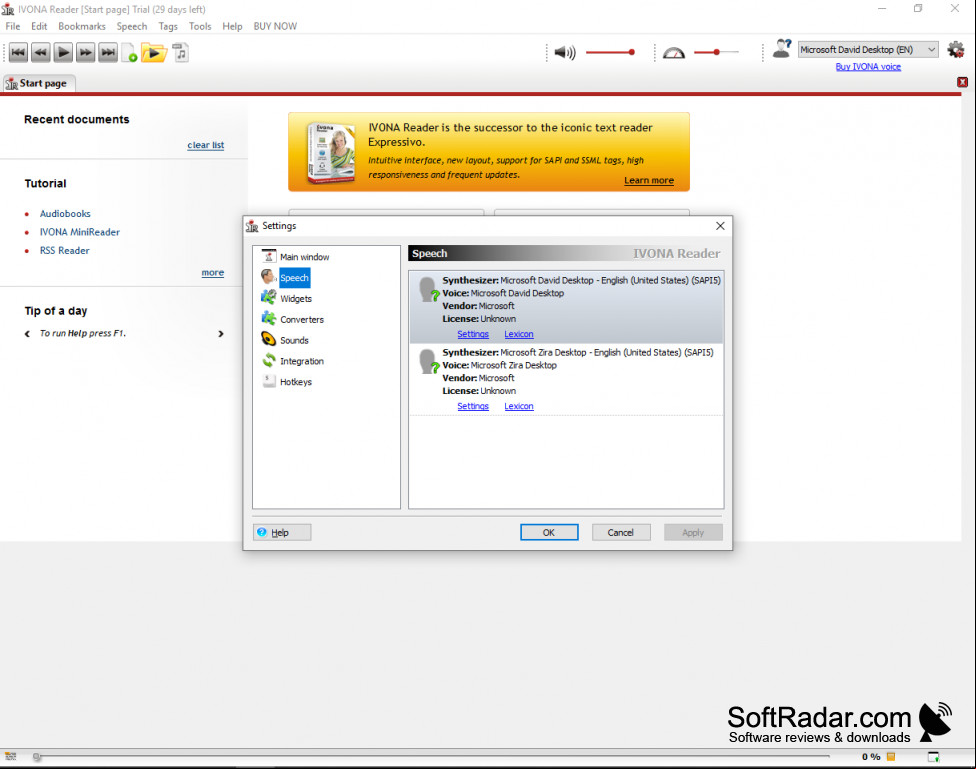
Task: Open the IVONA MiniReader tutorial link
Action: [80, 232]
